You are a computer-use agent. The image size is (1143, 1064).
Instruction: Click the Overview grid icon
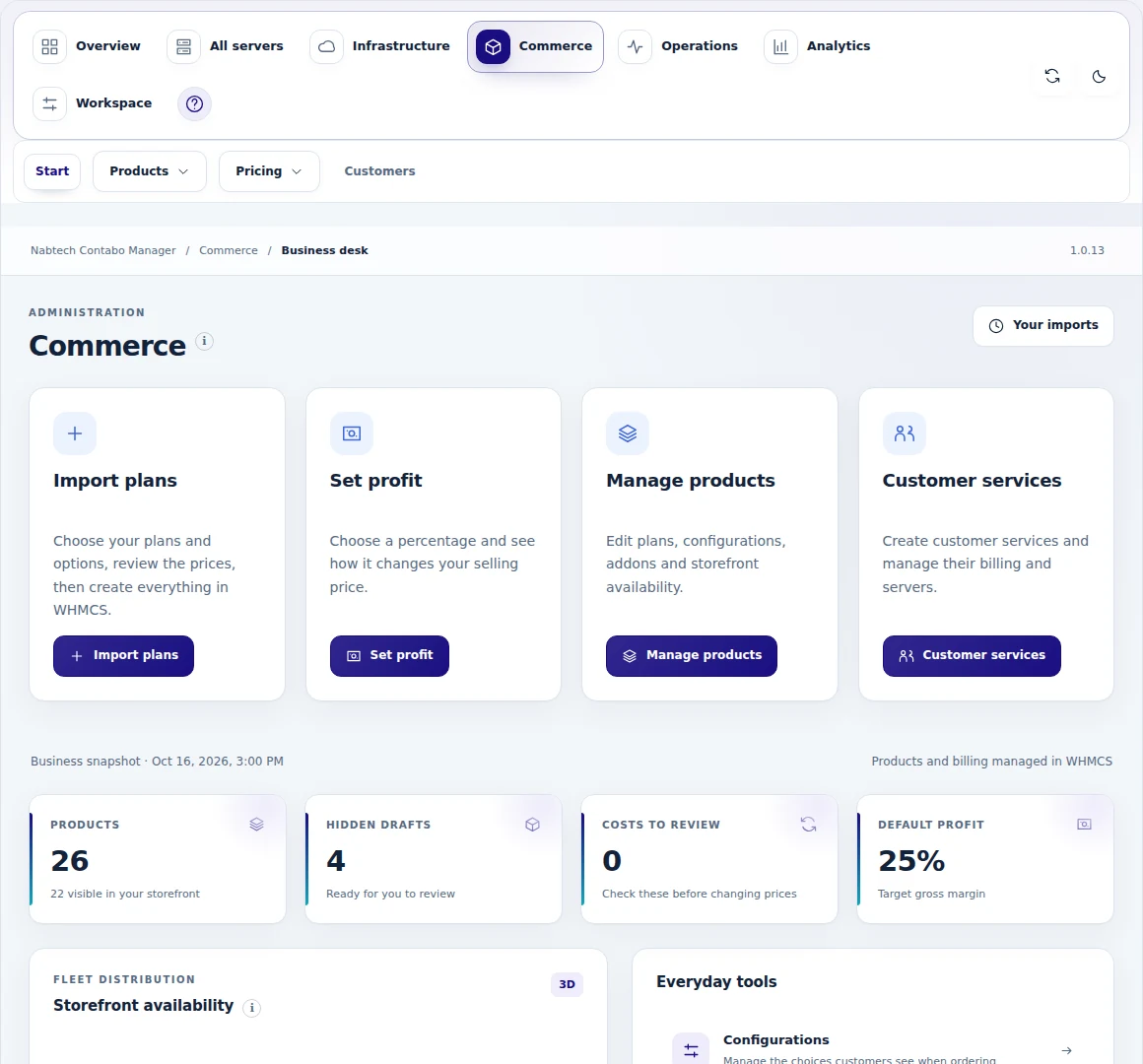tap(49, 46)
